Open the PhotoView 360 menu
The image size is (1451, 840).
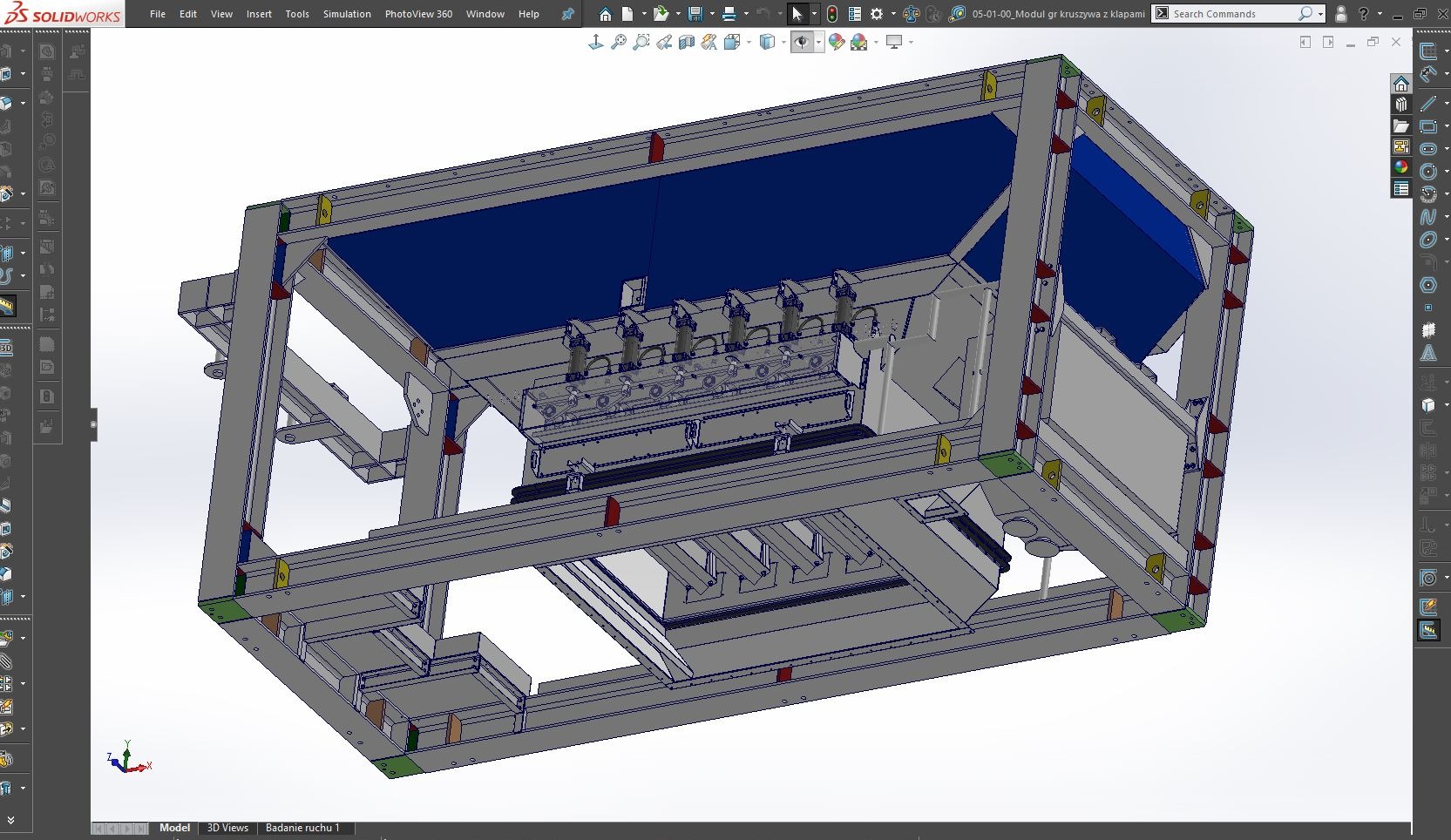418,14
